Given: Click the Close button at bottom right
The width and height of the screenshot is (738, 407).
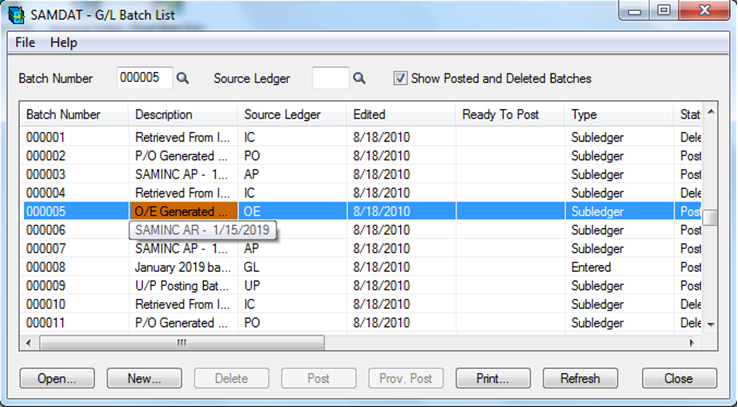Looking at the screenshot, I should click(x=679, y=378).
